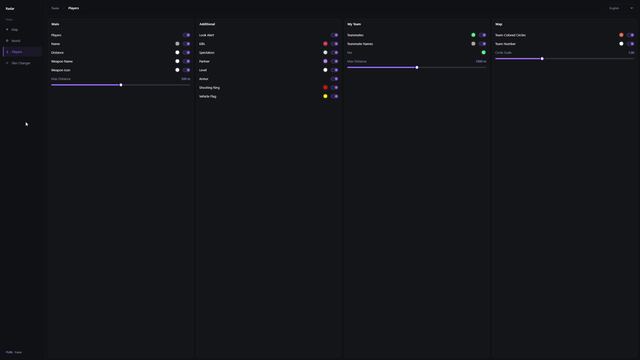Select the Players icon in the sidebar

point(7,52)
